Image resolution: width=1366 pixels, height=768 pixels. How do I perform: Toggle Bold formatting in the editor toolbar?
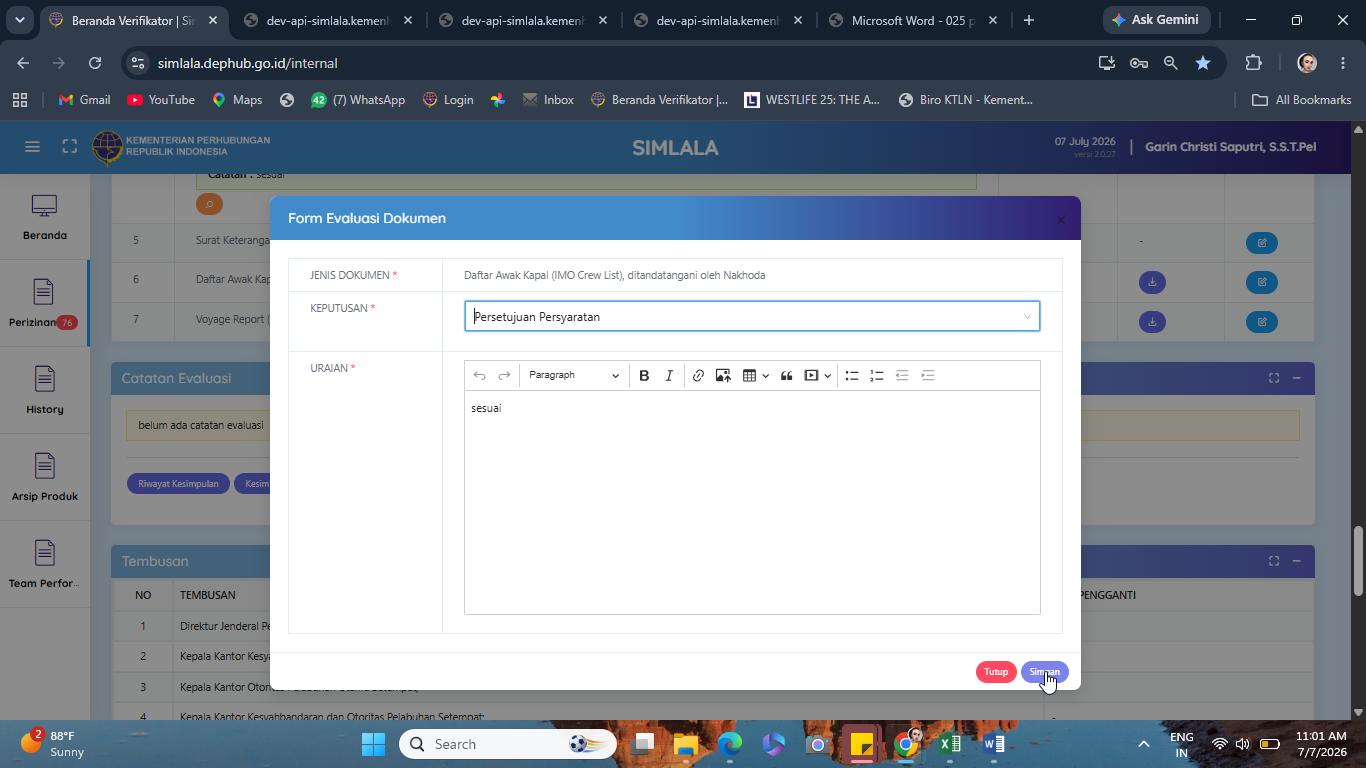644,376
